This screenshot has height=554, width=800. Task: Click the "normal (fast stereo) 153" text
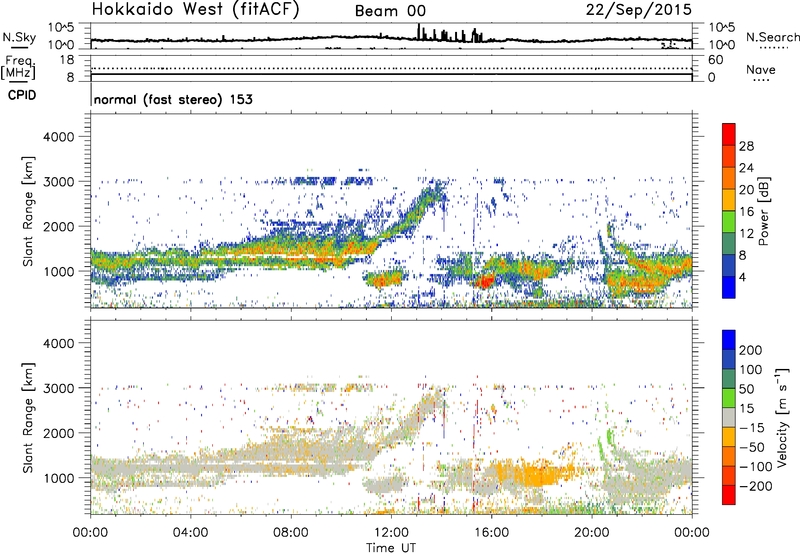[173, 99]
